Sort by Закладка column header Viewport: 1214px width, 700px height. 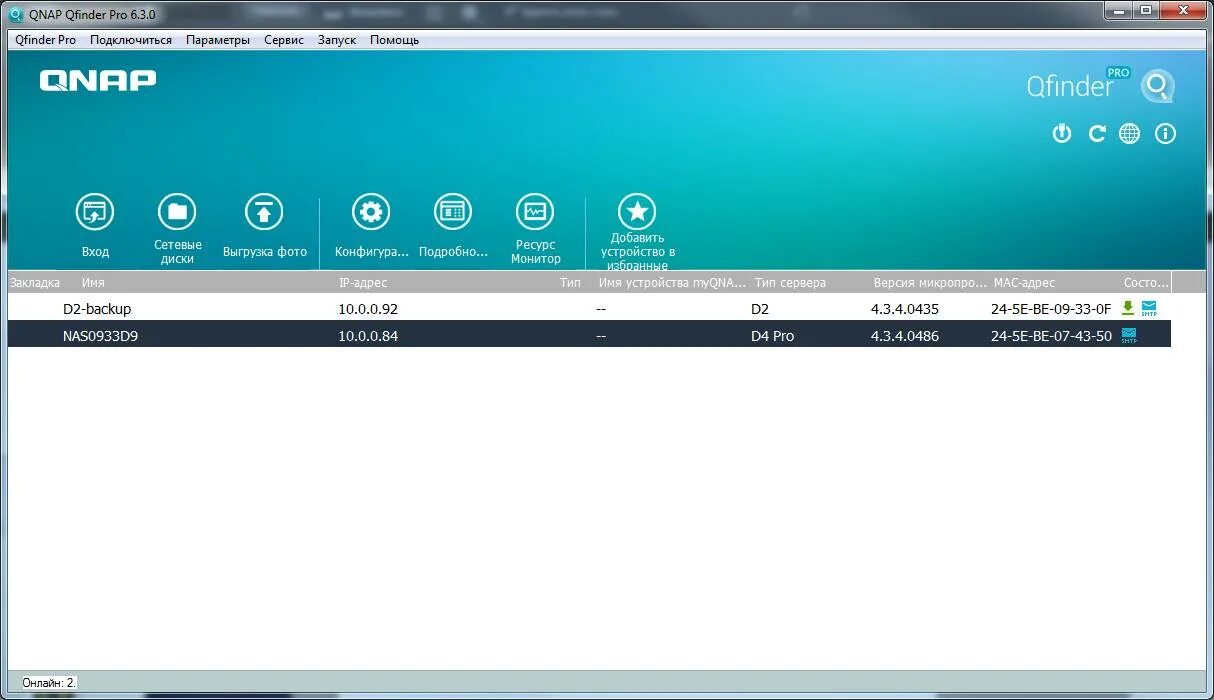point(35,282)
